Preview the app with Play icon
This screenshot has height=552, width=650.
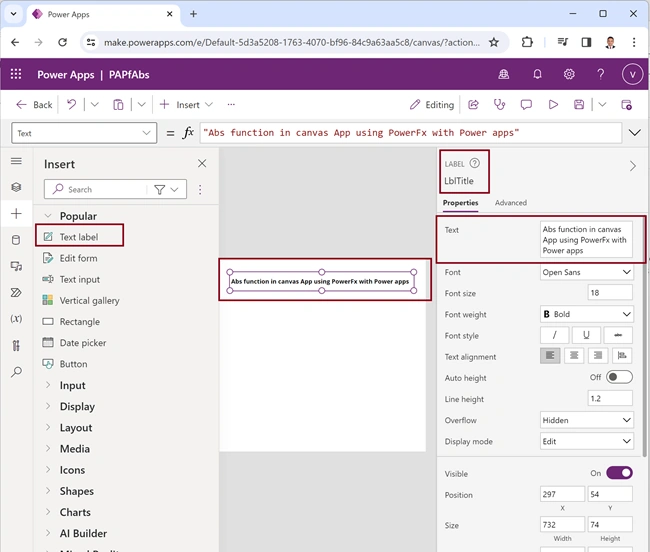point(553,104)
